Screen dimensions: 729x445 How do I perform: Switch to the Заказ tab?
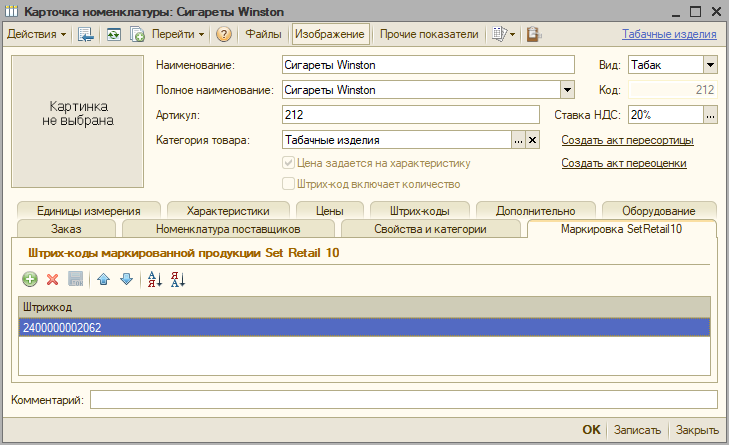pyautogui.click(x=66, y=229)
